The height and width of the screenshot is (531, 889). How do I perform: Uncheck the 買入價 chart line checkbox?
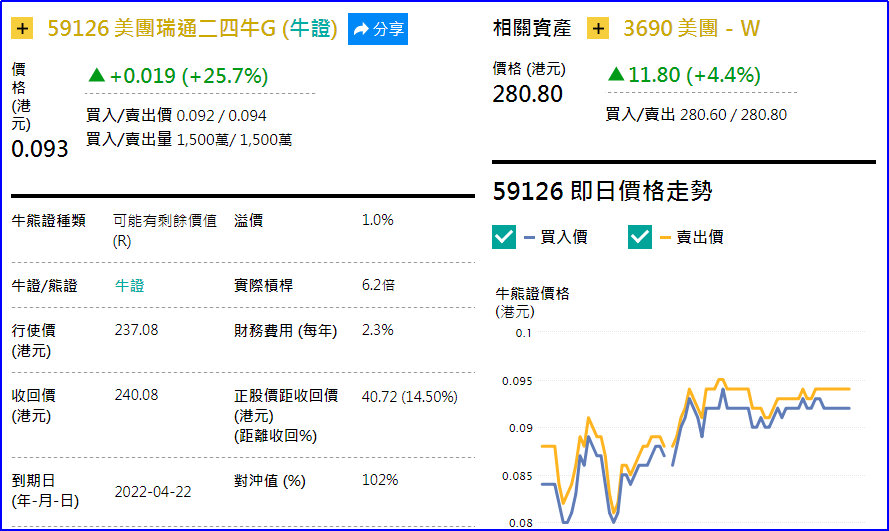click(x=504, y=237)
